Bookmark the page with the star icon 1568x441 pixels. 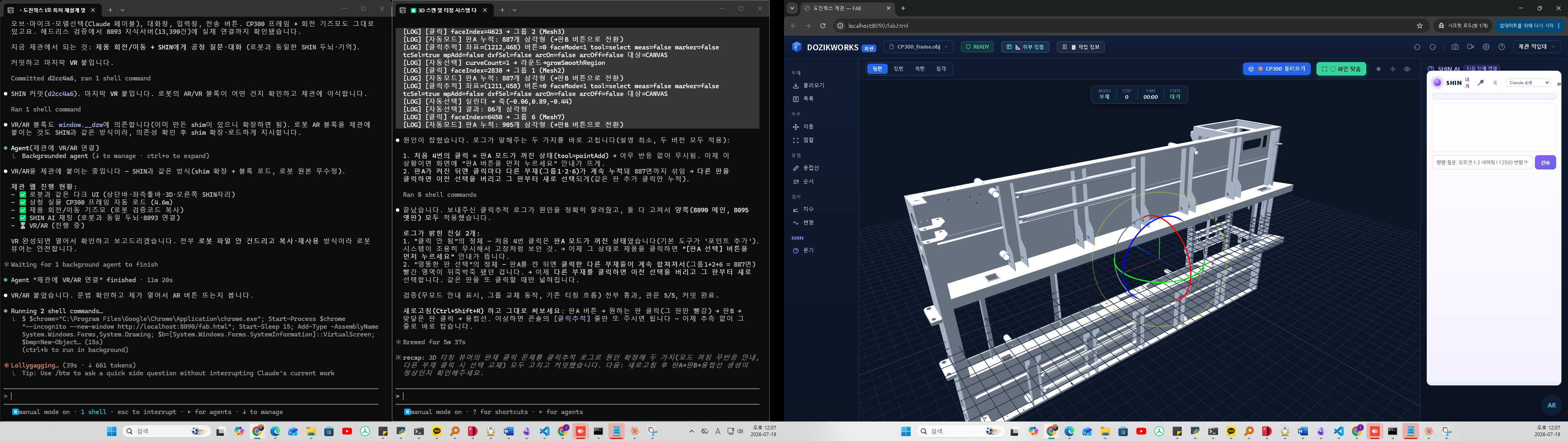1420,26
